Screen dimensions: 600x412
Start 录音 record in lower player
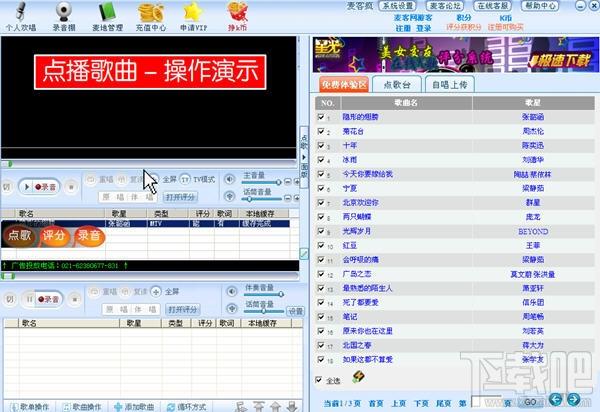tap(48, 299)
